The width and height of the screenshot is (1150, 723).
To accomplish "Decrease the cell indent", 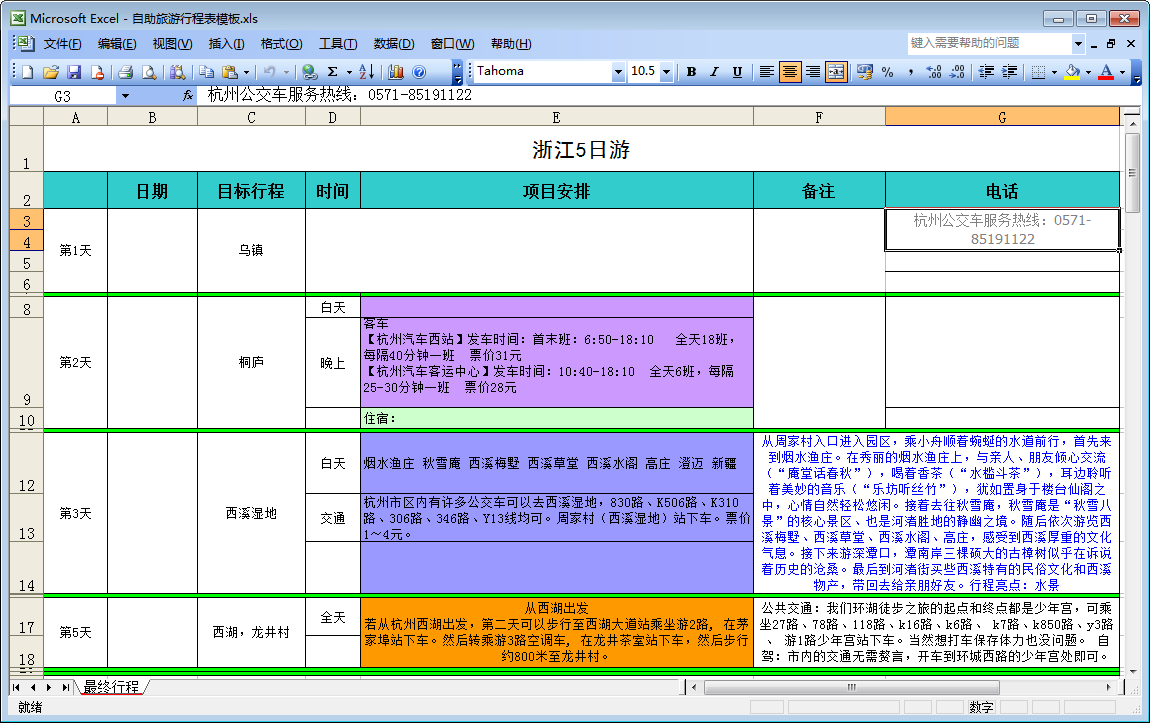I will (x=986, y=71).
